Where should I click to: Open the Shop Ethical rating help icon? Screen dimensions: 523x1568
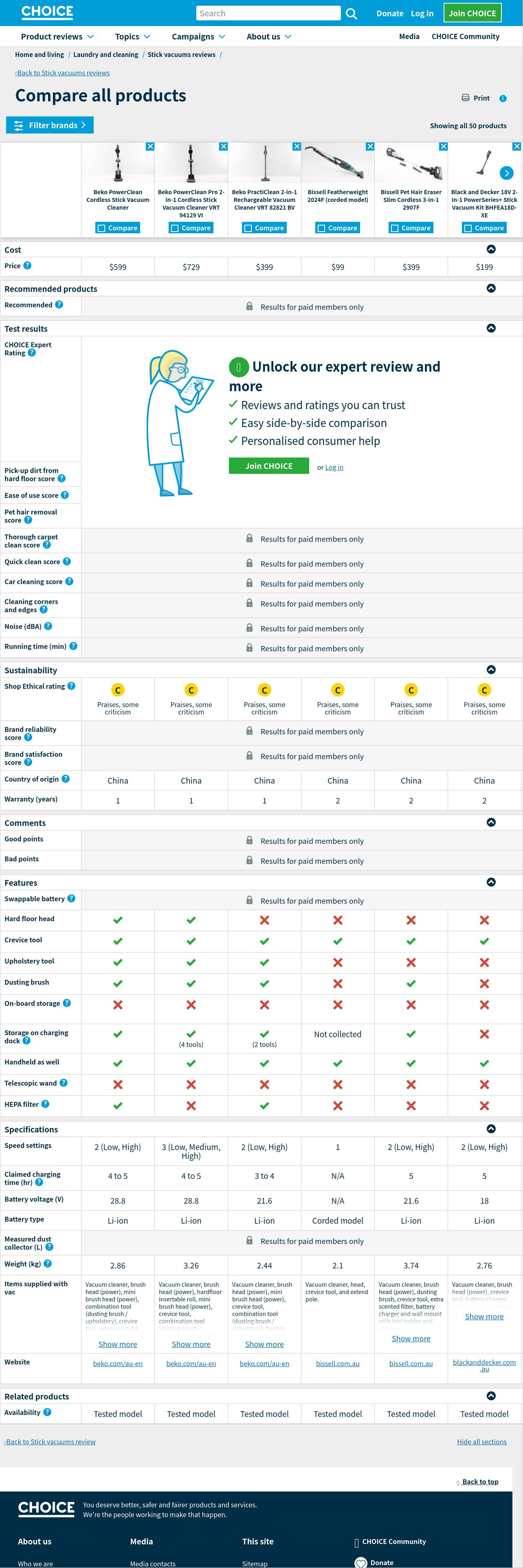[x=71, y=686]
